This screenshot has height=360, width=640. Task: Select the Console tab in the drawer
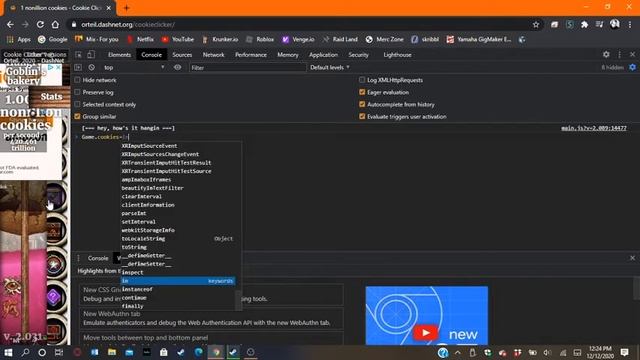point(98,258)
